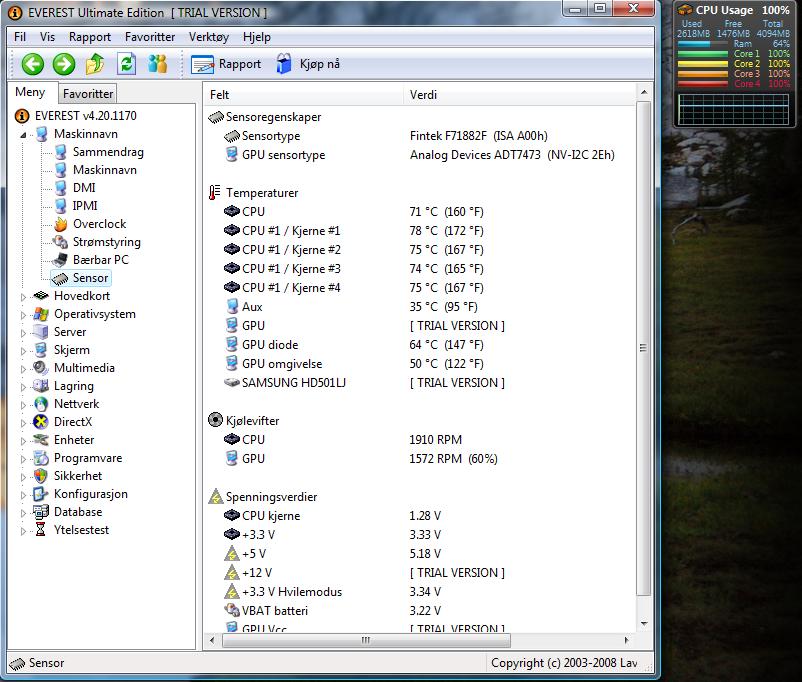Click the Nettverk globe icon
The image size is (802, 682).
(x=40, y=404)
